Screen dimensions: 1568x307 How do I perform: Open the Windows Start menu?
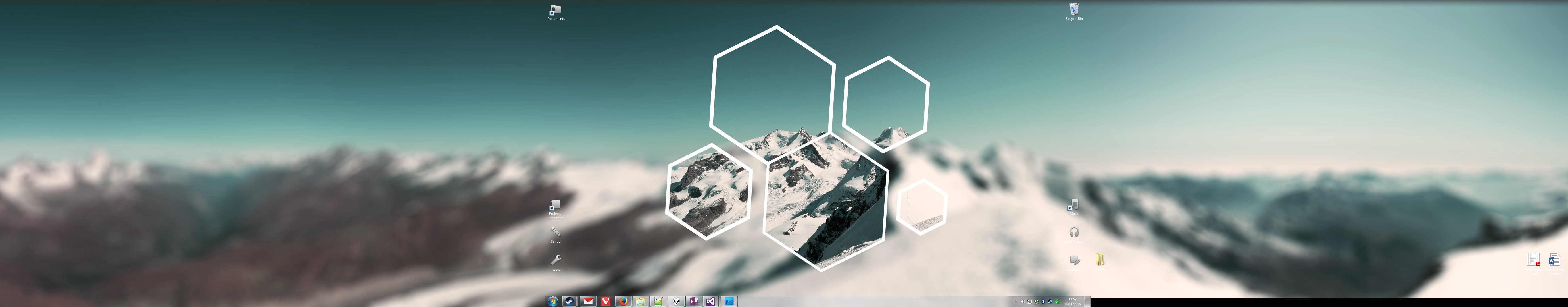point(553,302)
